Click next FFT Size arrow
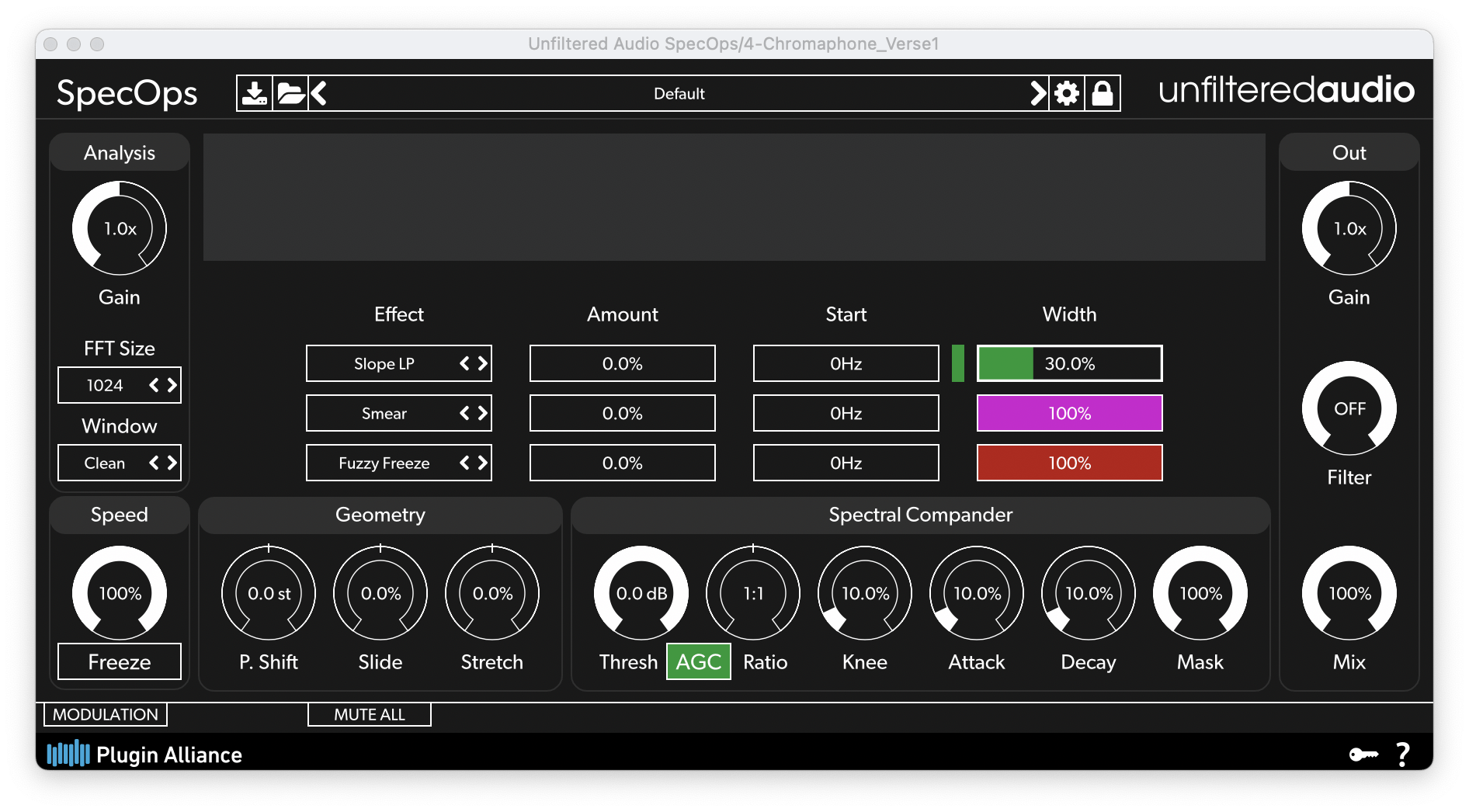1469x812 pixels. point(172,385)
